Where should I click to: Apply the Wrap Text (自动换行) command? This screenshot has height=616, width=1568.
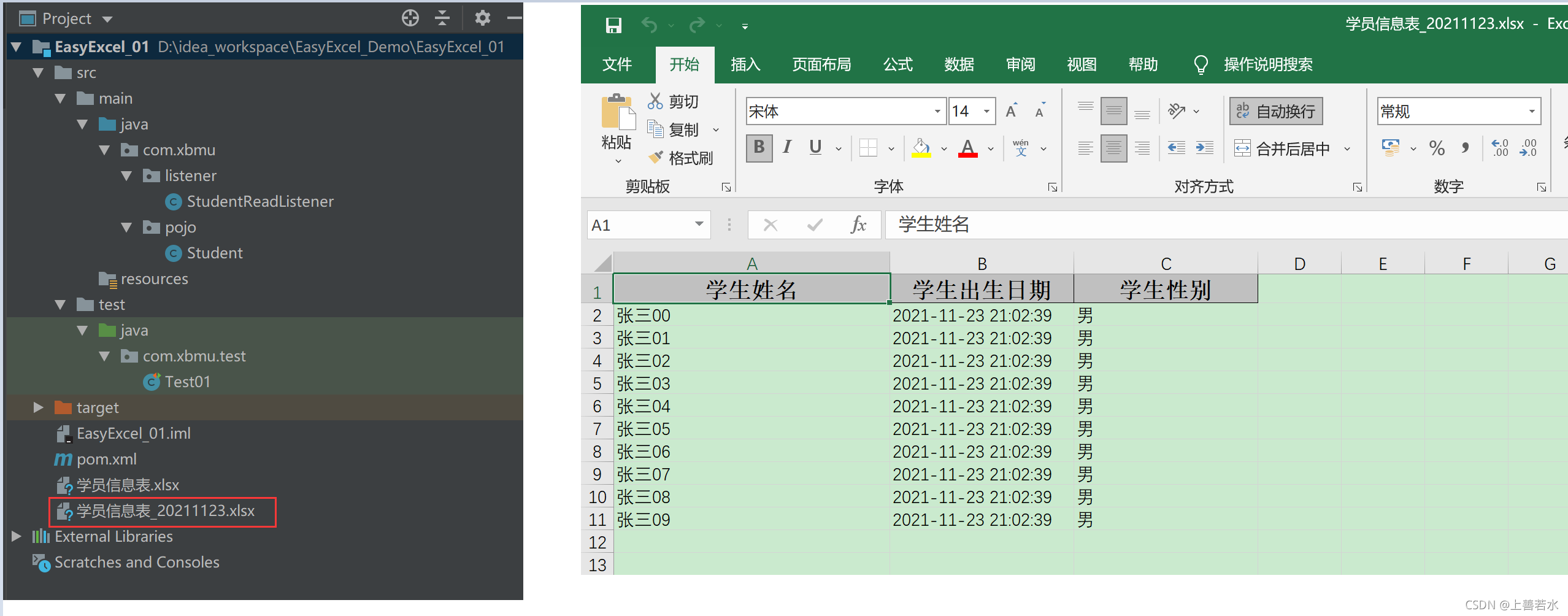click(x=1275, y=111)
